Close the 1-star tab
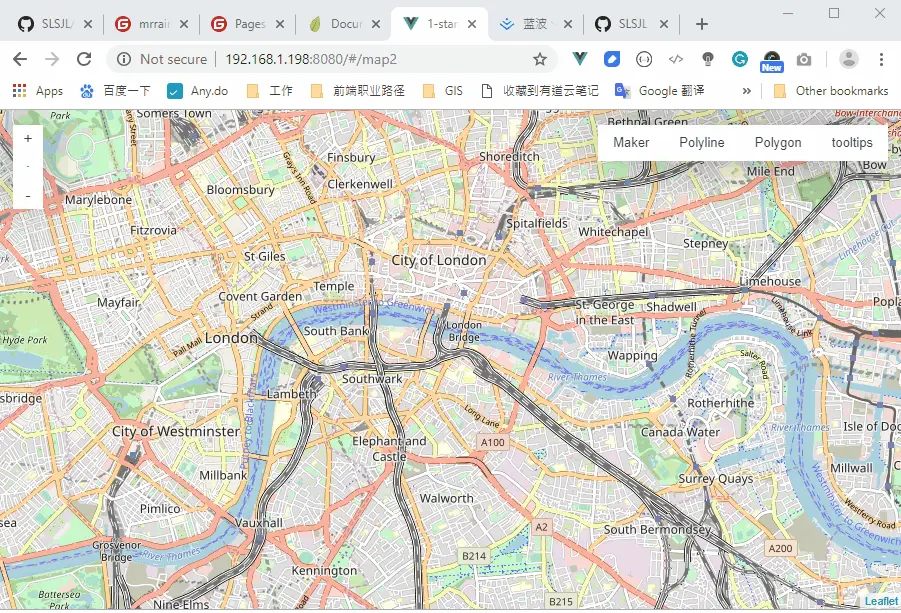The height and width of the screenshot is (613, 901). [x=472, y=24]
